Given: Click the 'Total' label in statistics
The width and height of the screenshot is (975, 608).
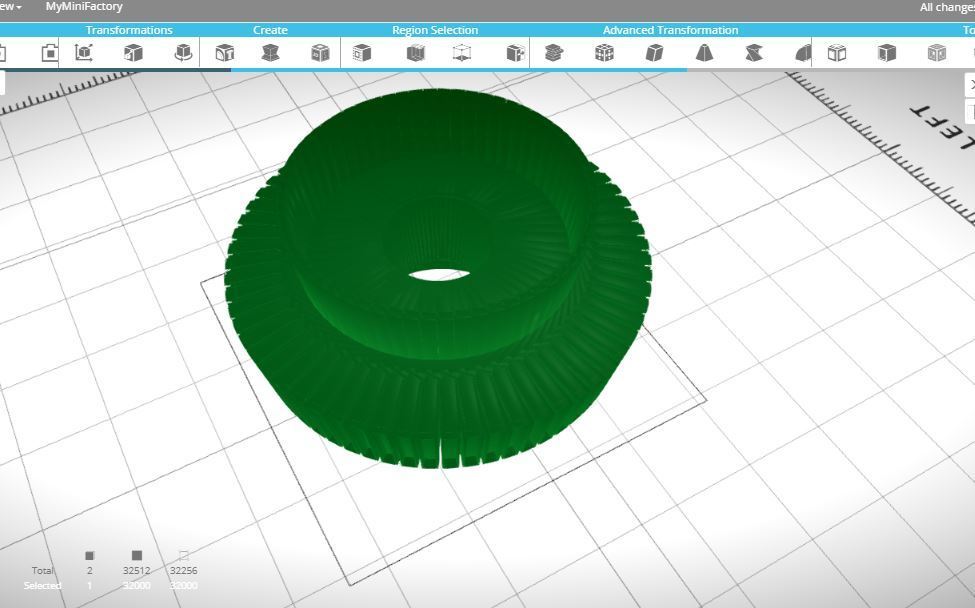Looking at the screenshot, I should pos(43,570).
